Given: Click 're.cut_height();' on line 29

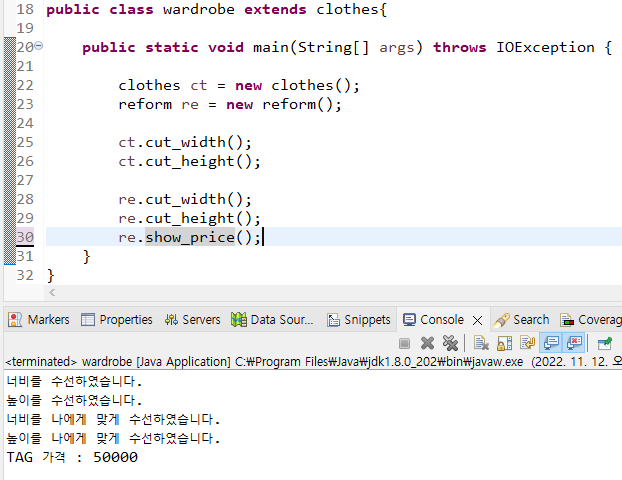Looking at the screenshot, I should (x=189, y=218).
